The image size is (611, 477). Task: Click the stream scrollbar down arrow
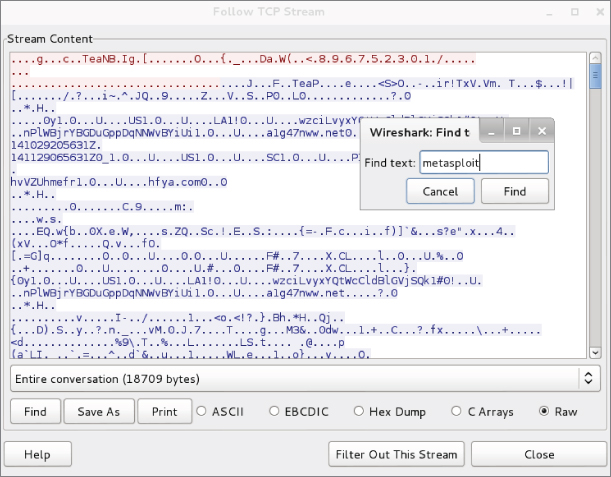595,353
